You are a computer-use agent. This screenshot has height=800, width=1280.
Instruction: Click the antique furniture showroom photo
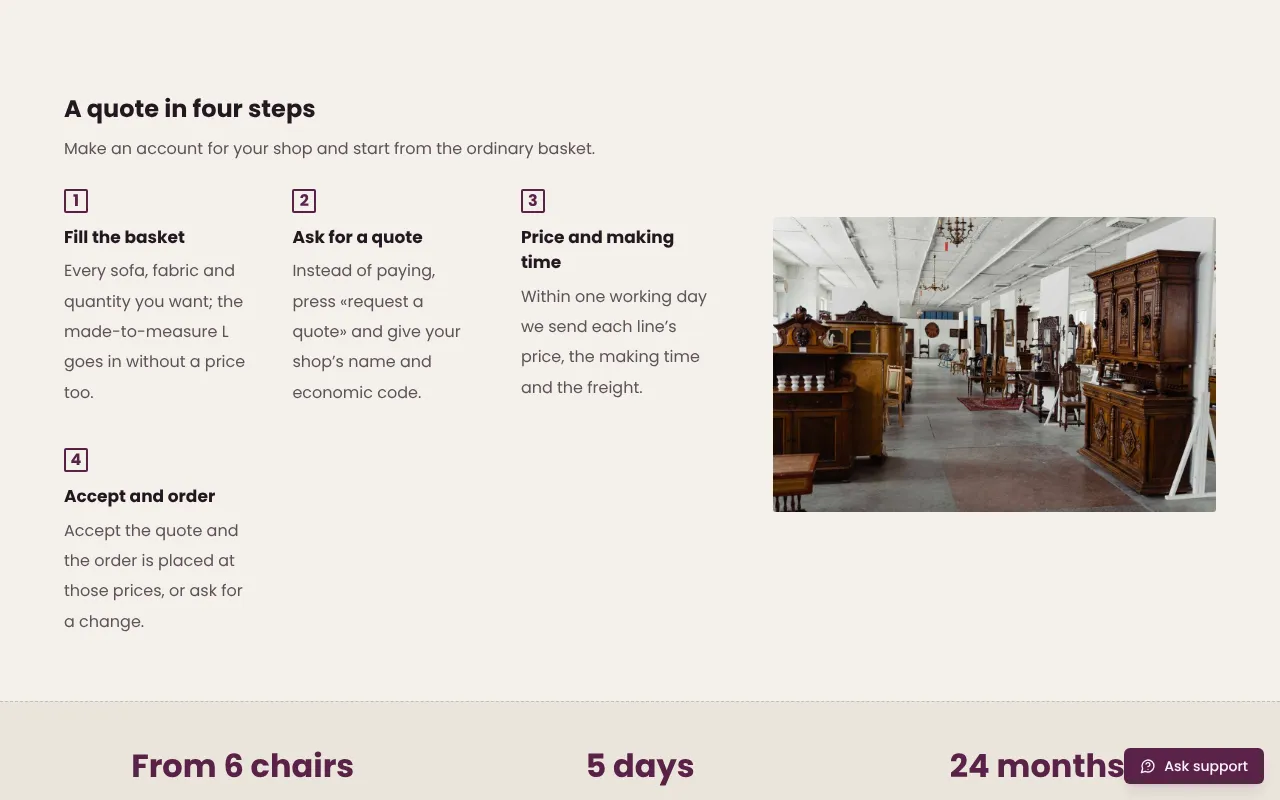pos(994,364)
